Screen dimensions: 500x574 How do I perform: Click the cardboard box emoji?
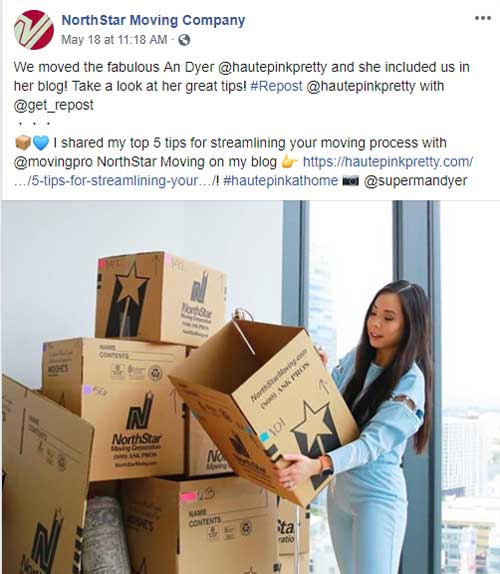[23, 143]
